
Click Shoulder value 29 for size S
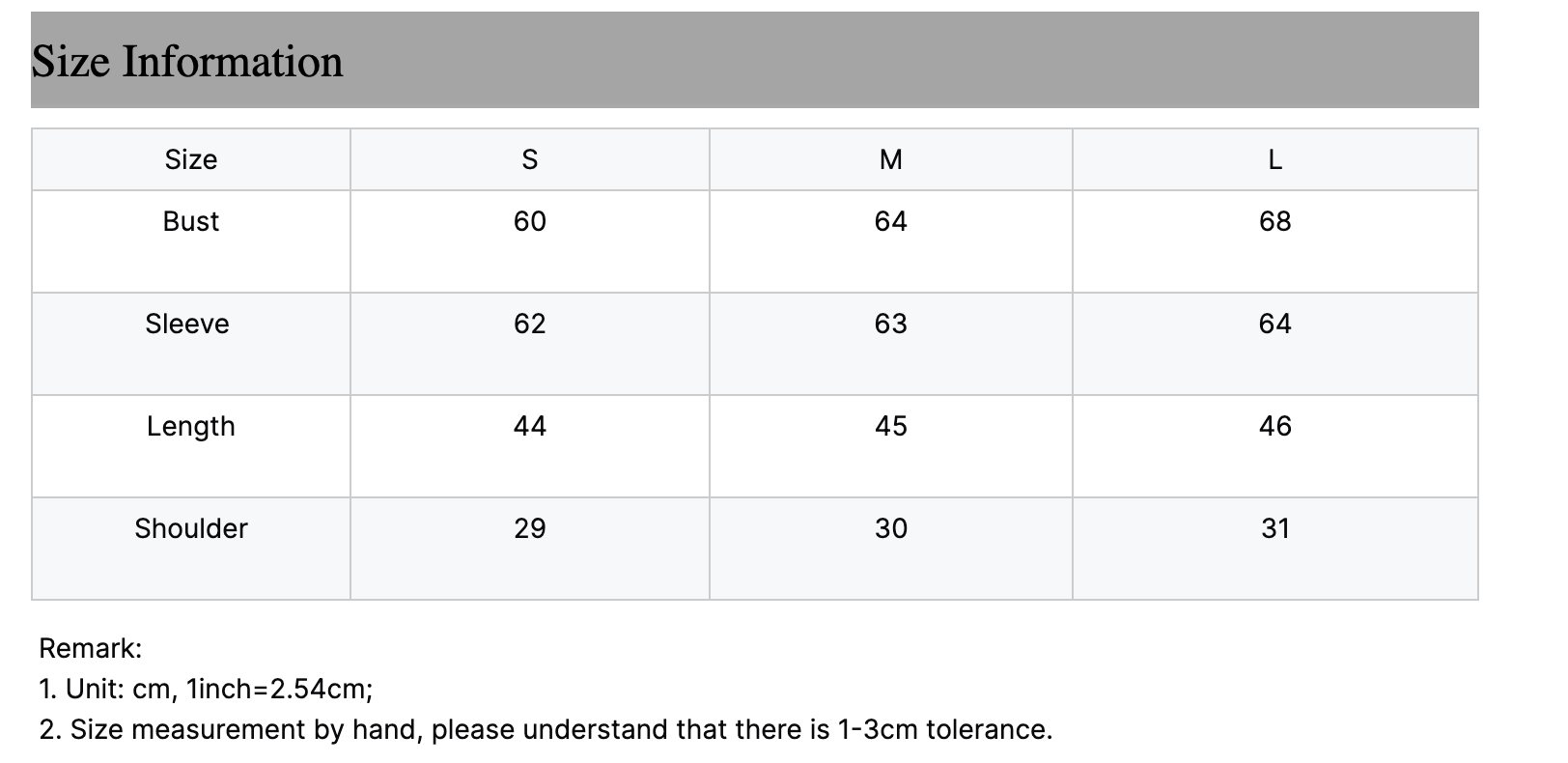pyautogui.click(x=530, y=528)
